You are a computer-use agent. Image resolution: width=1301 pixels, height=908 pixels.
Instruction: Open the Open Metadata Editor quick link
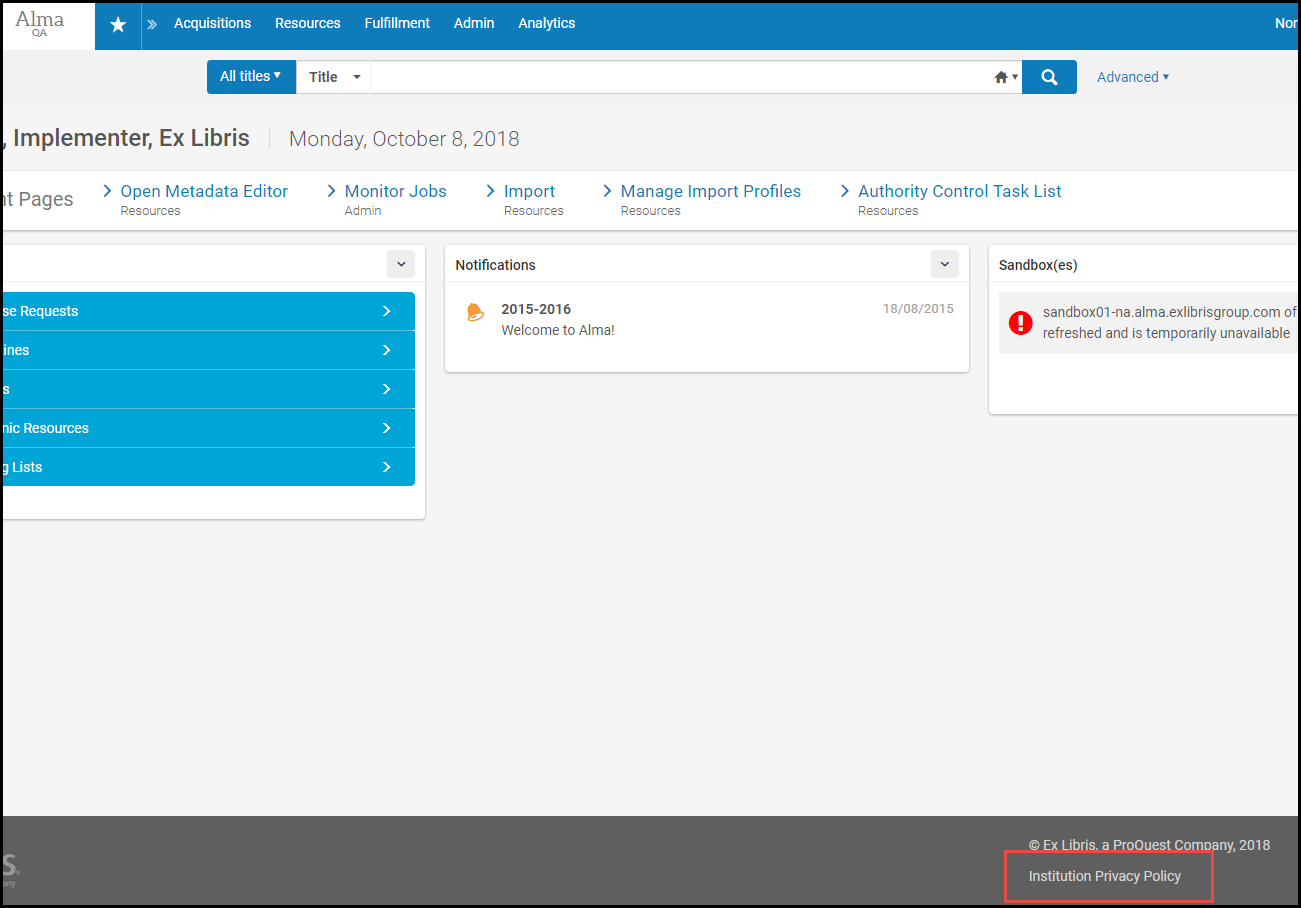coord(204,191)
